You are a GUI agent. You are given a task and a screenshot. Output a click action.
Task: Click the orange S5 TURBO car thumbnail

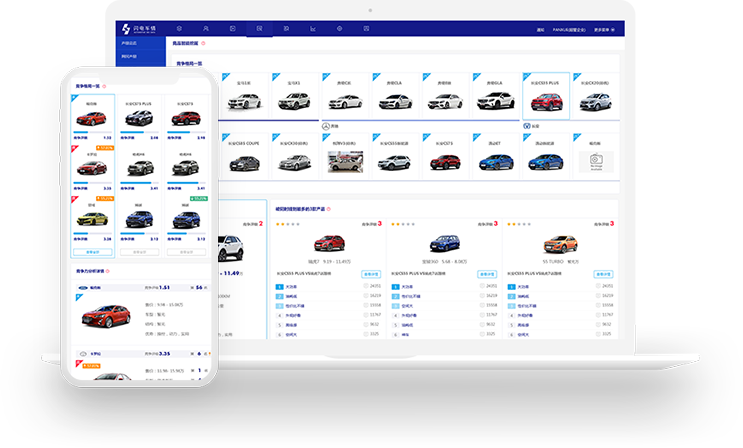pos(560,243)
